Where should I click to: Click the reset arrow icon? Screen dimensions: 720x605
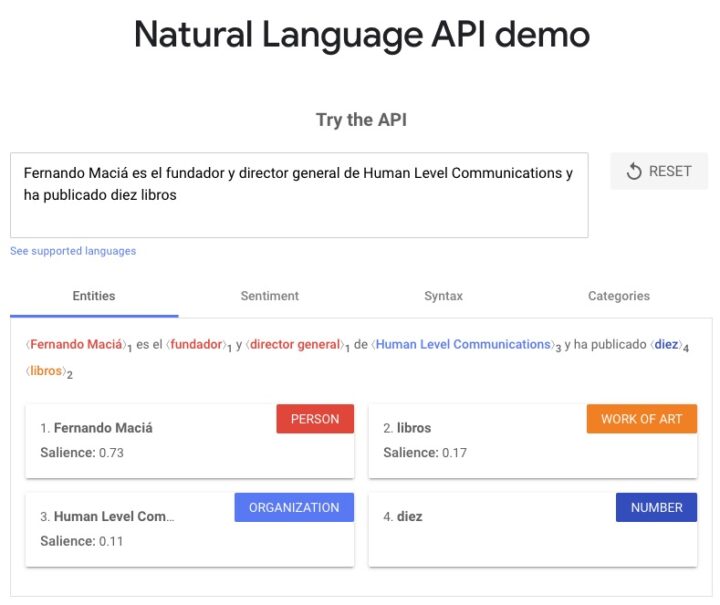(x=634, y=172)
